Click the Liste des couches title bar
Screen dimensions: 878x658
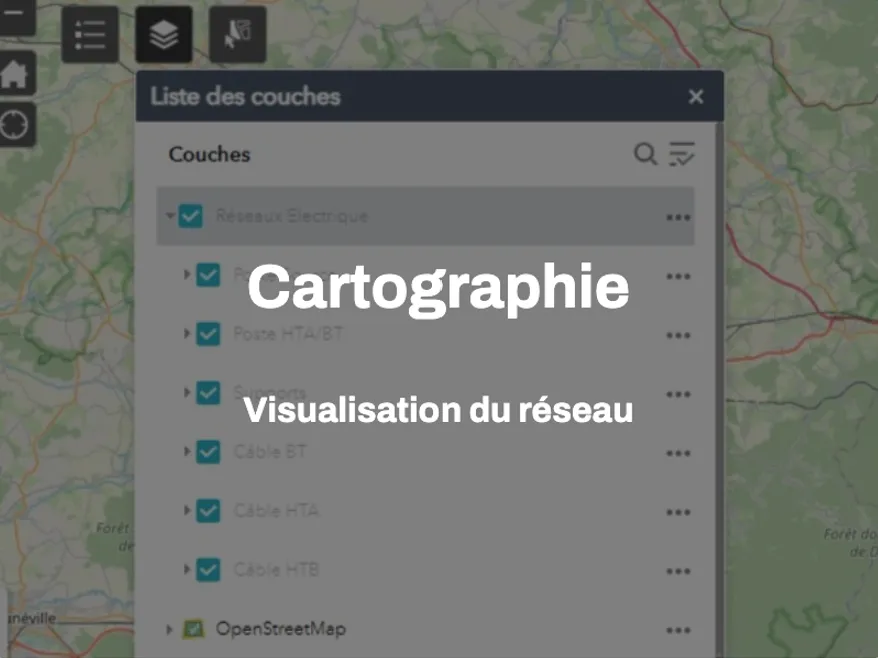click(400, 97)
